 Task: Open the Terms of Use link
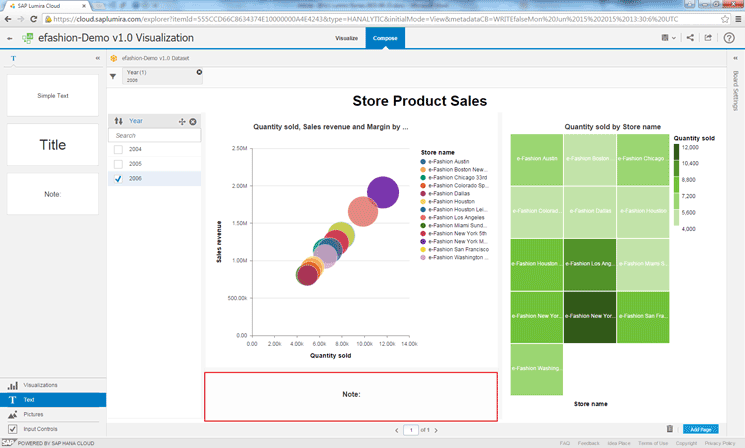click(653, 443)
